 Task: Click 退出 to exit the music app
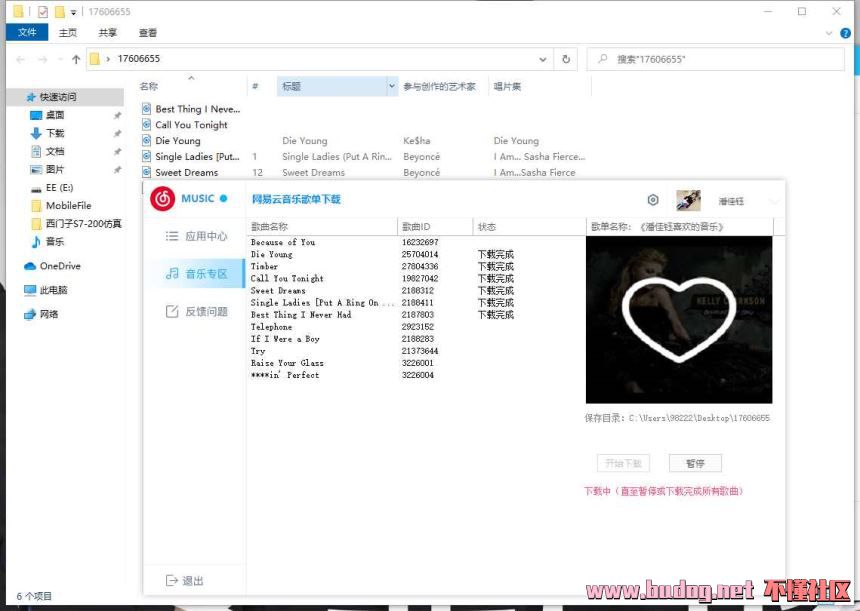[185, 580]
